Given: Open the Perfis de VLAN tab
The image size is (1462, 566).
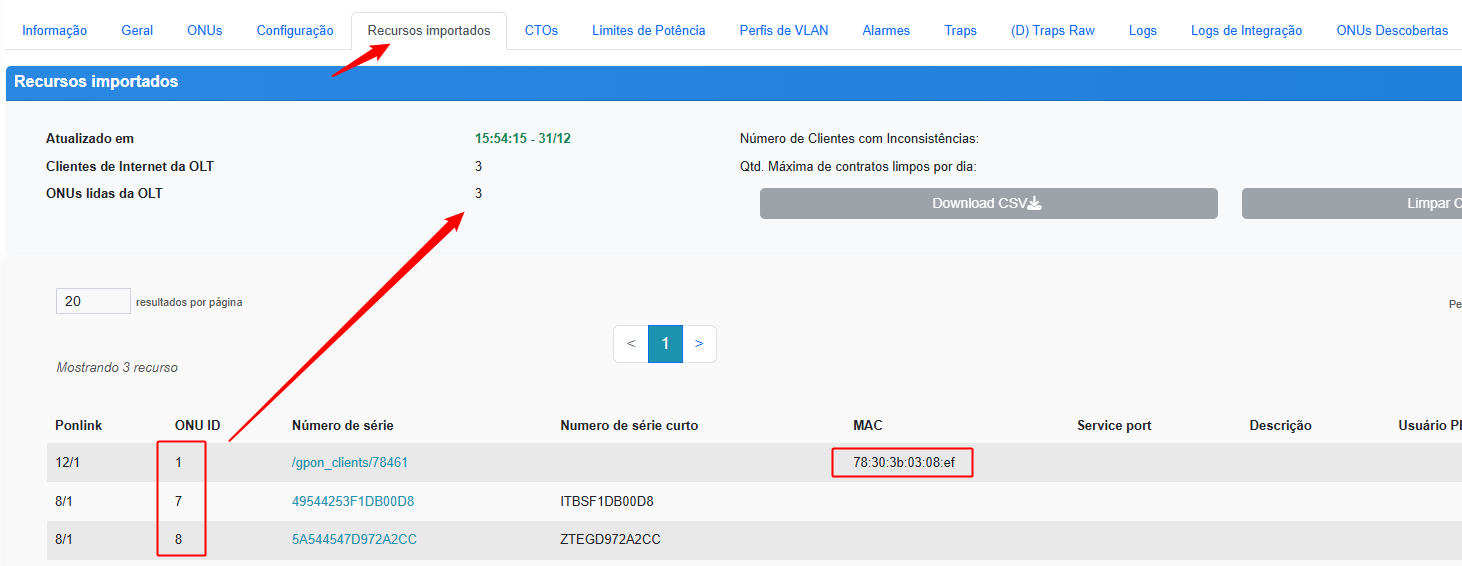Looking at the screenshot, I should 784,30.
